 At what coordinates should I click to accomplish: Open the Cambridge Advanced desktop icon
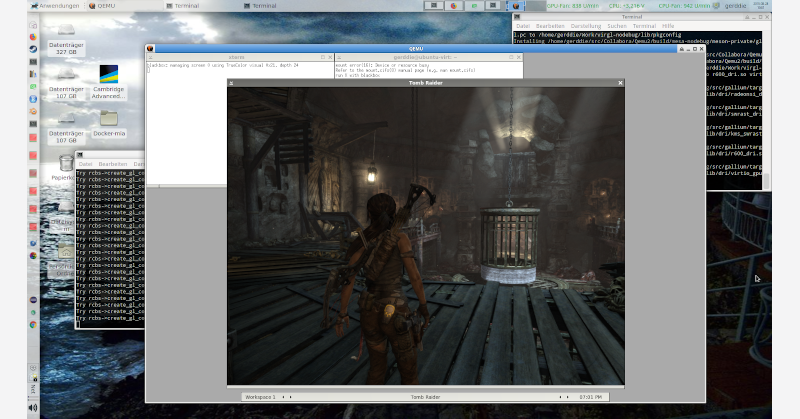click(109, 82)
